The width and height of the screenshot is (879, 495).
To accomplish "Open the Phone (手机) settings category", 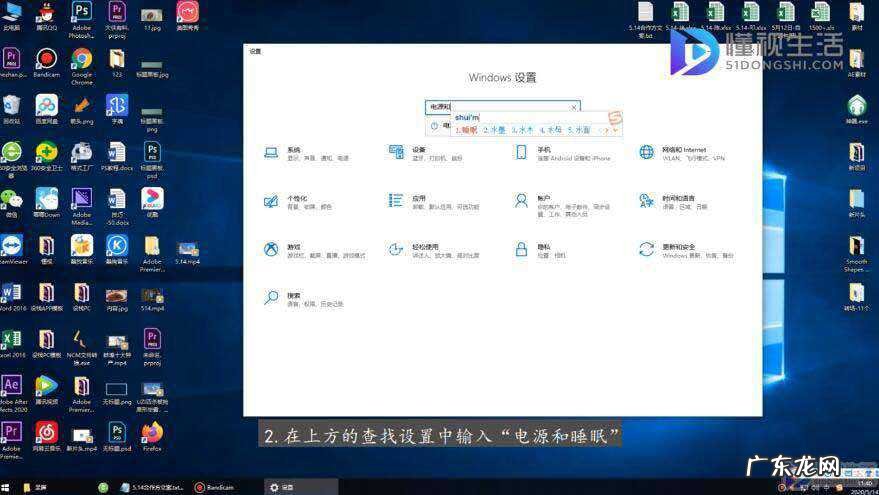I will point(562,154).
